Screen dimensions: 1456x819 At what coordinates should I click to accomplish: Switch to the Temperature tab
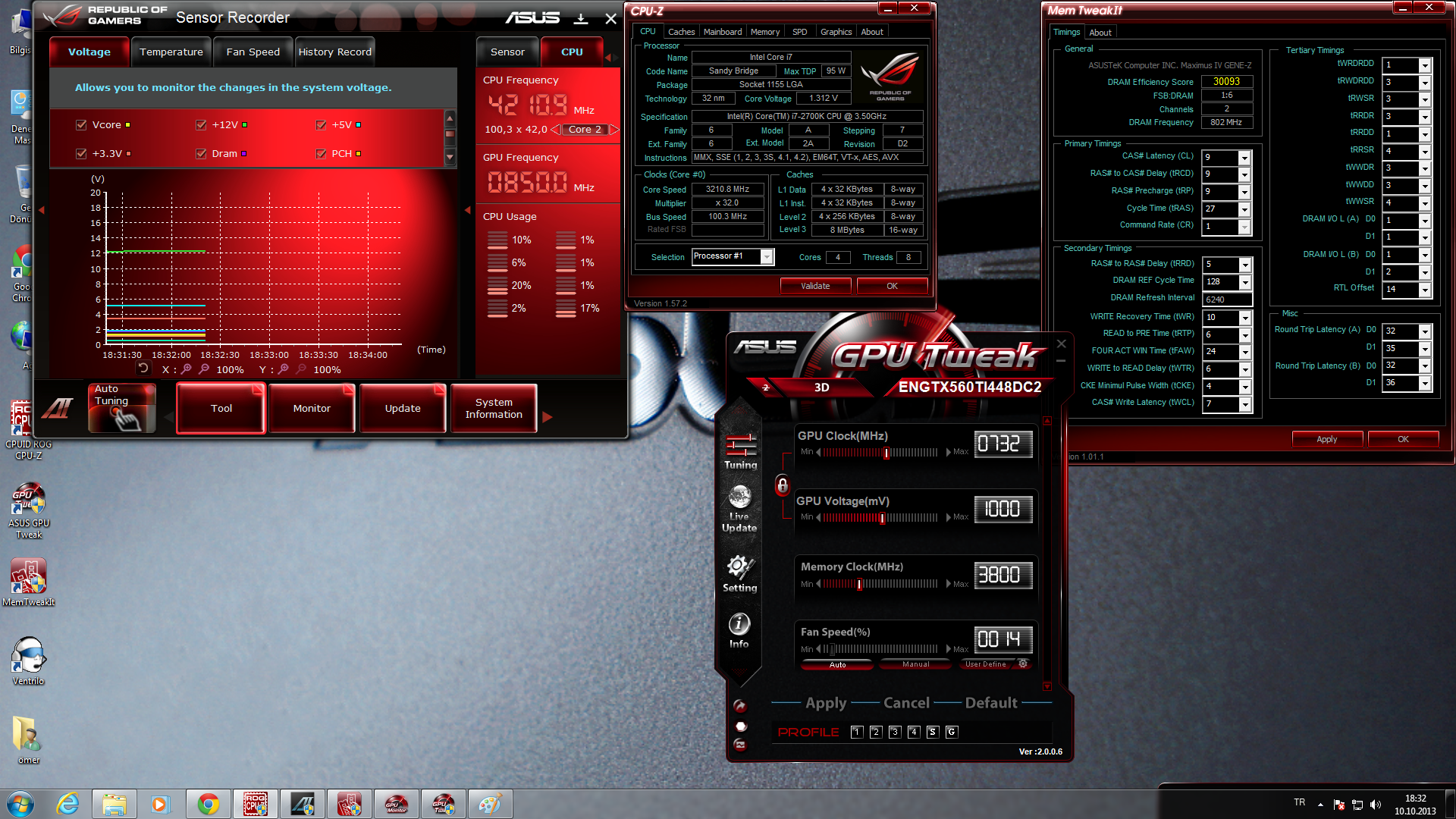(171, 52)
